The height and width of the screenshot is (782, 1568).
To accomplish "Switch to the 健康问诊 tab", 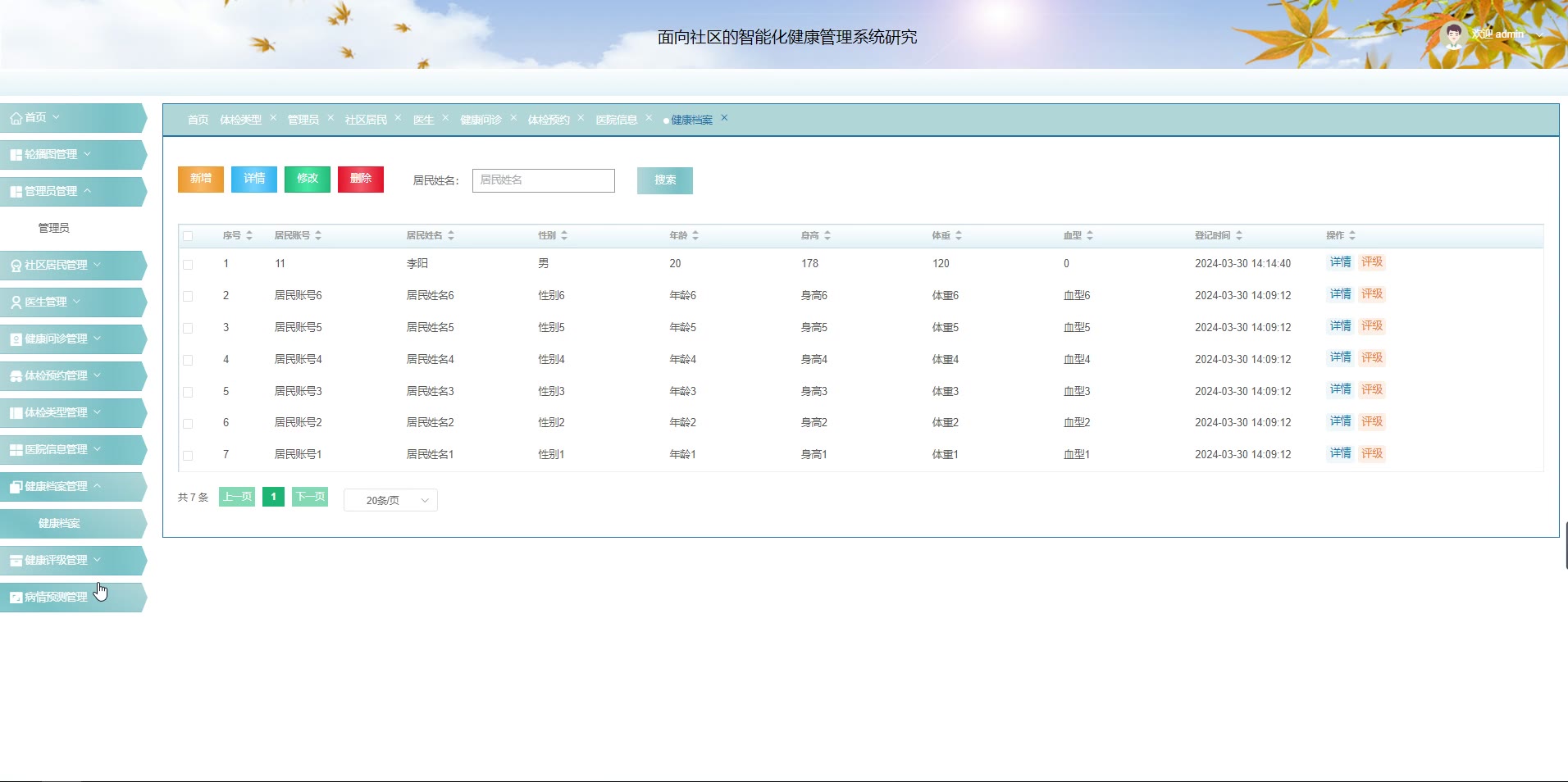I will pos(481,120).
